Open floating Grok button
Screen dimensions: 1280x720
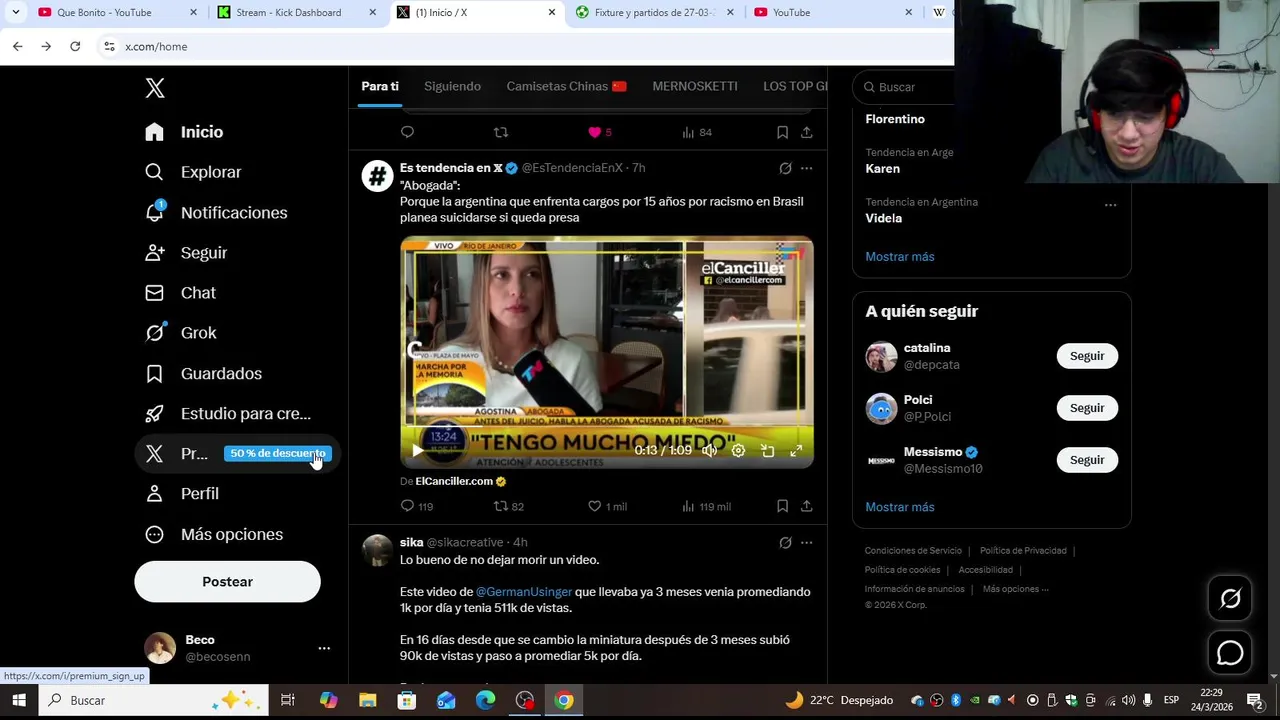tap(1230, 598)
